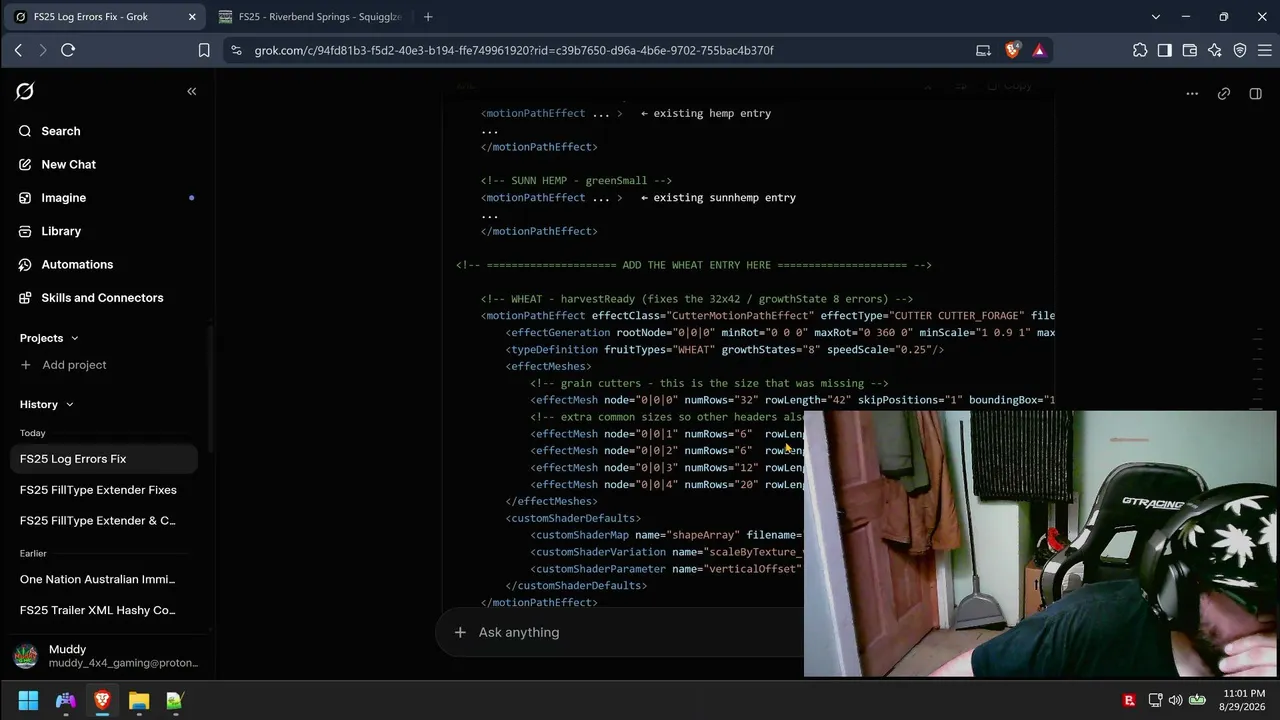Viewport: 1280px width, 720px height.
Task: Click the webcam video overlay
Action: (1040, 544)
